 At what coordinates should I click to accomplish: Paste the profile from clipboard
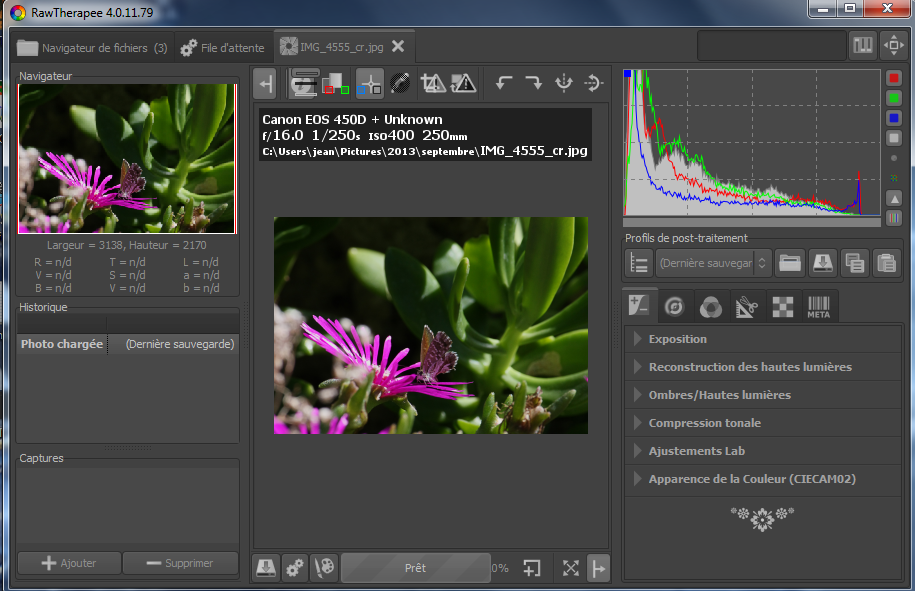(x=886, y=263)
